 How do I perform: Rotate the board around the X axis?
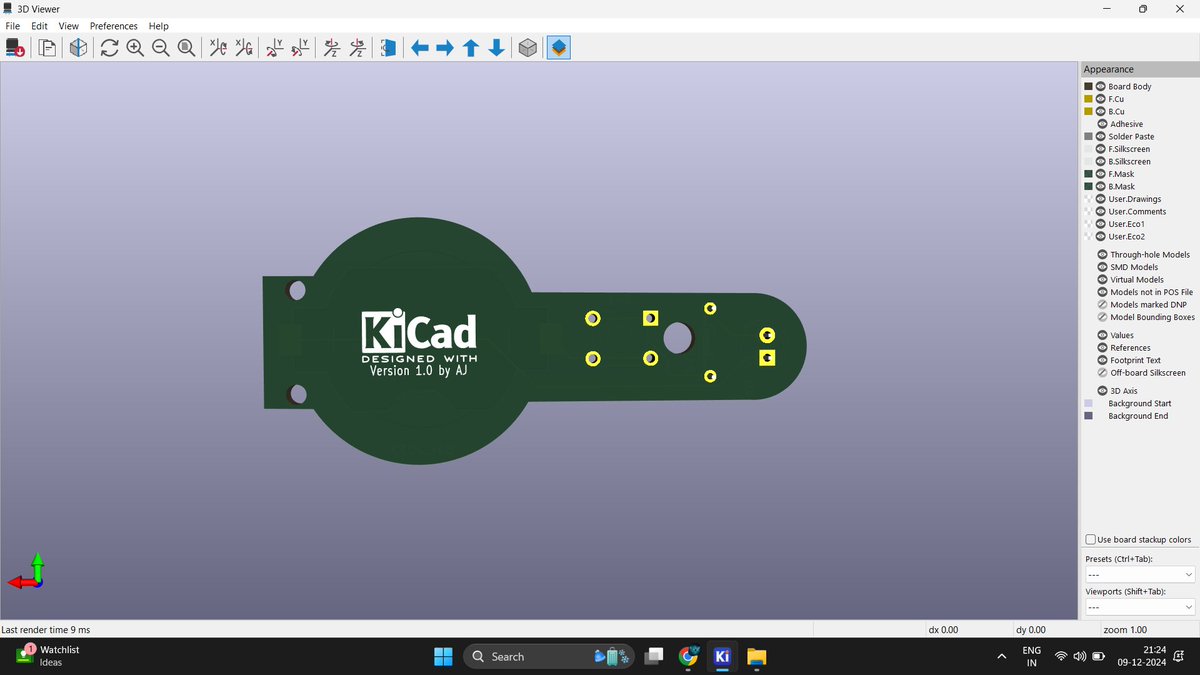tap(218, 47)
